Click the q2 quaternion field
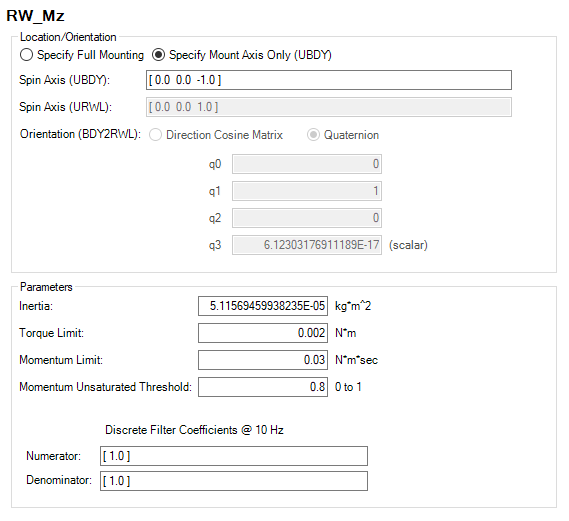 point(307,218)
